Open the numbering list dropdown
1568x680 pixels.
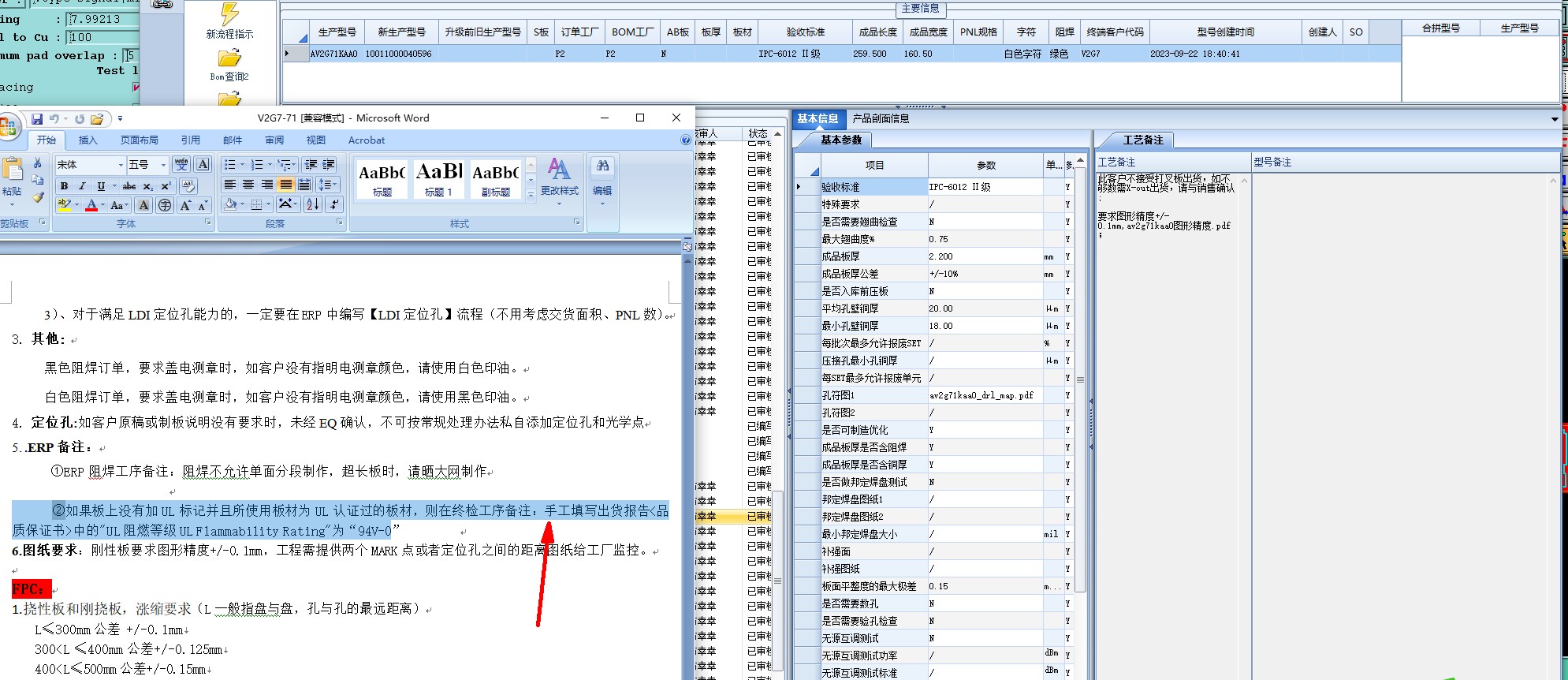point(270,165)
